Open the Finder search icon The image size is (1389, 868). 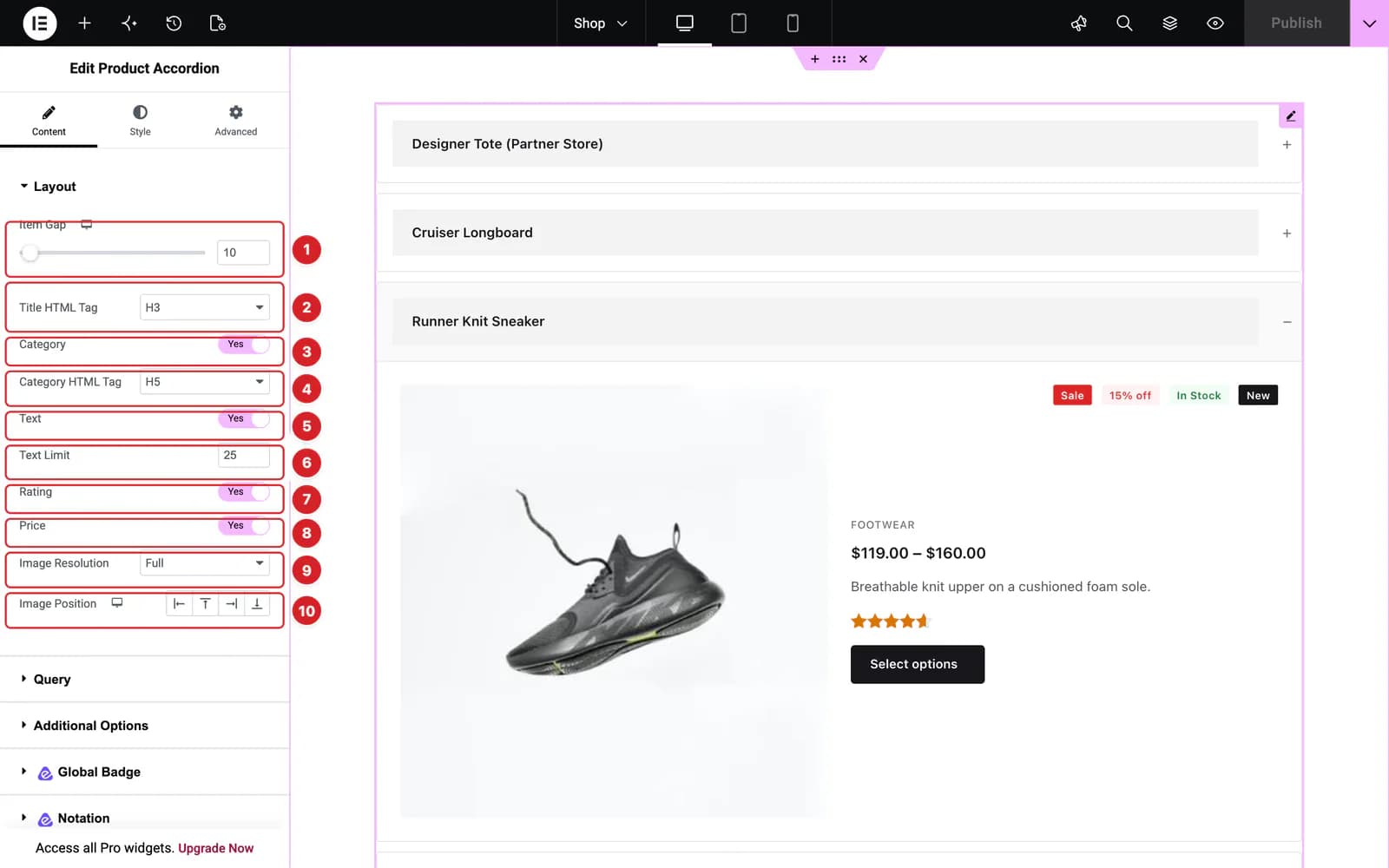click(x=1124, y=23)
